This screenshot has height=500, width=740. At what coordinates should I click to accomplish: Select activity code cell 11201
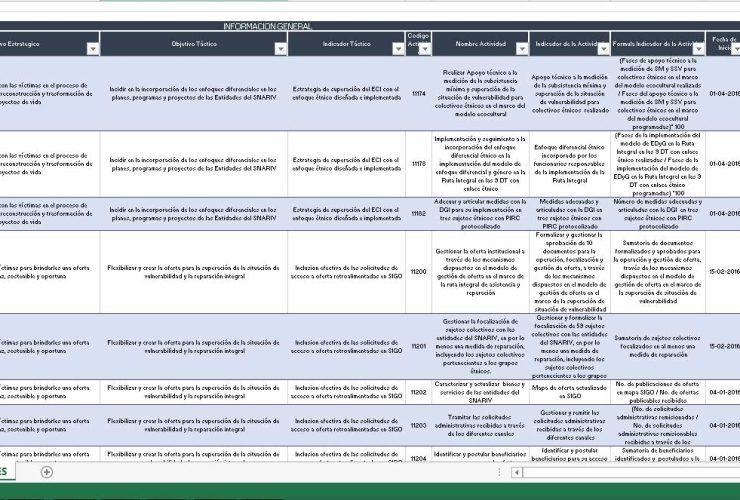coord(419,346)
